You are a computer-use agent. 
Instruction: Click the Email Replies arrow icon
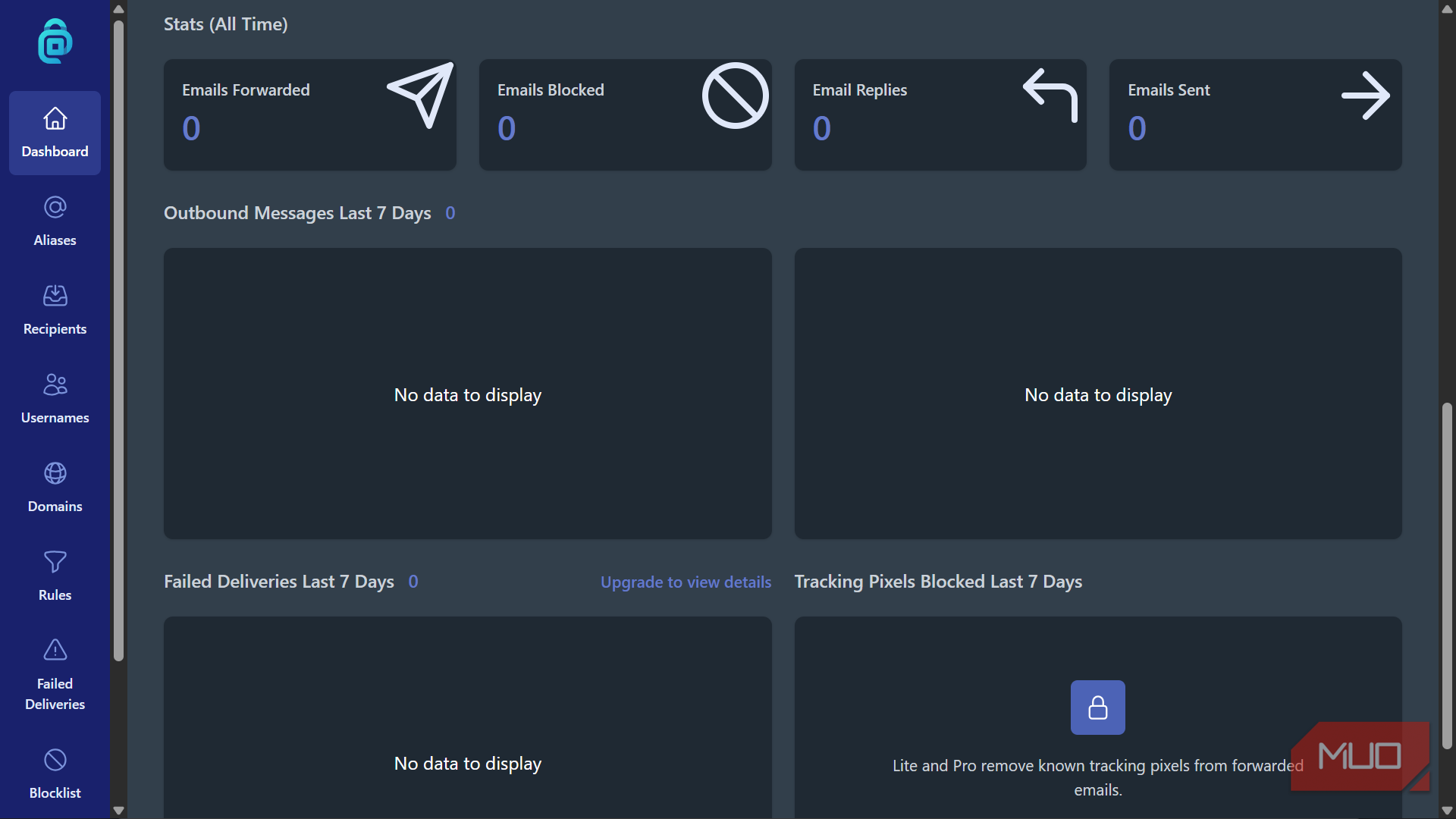click(1050, 95)
